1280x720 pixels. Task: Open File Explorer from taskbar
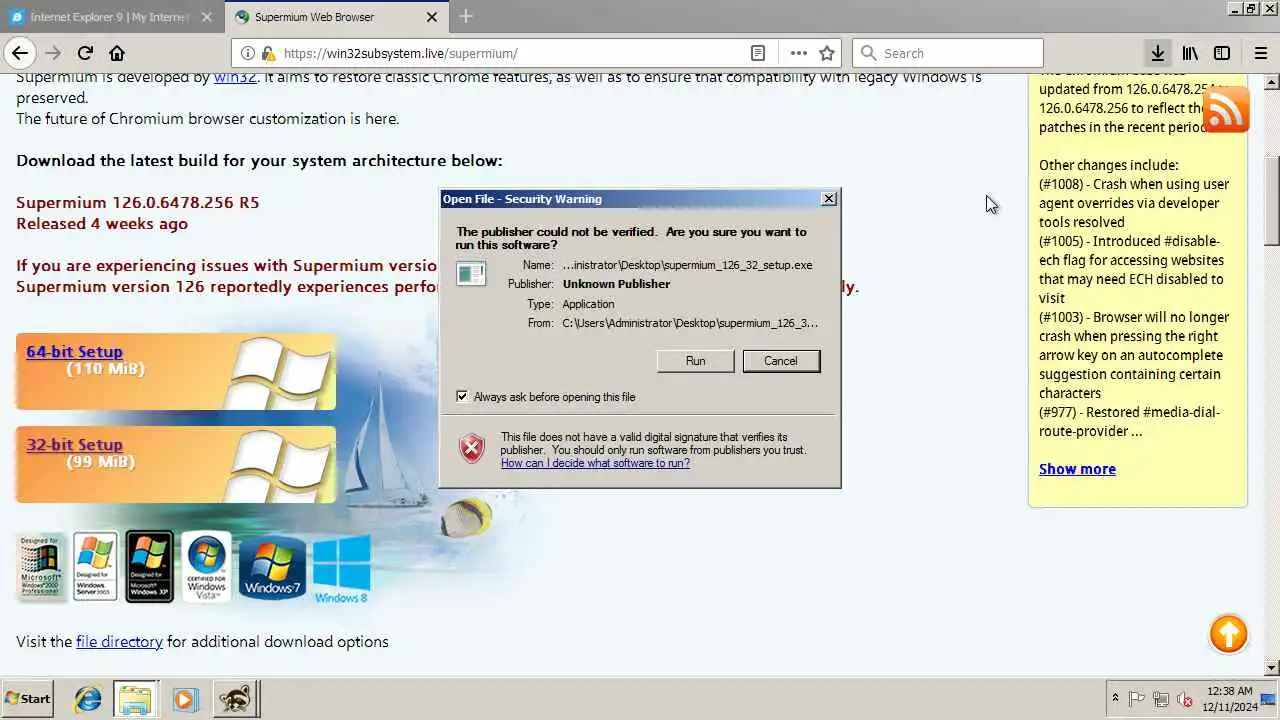(x=135, y=699)
